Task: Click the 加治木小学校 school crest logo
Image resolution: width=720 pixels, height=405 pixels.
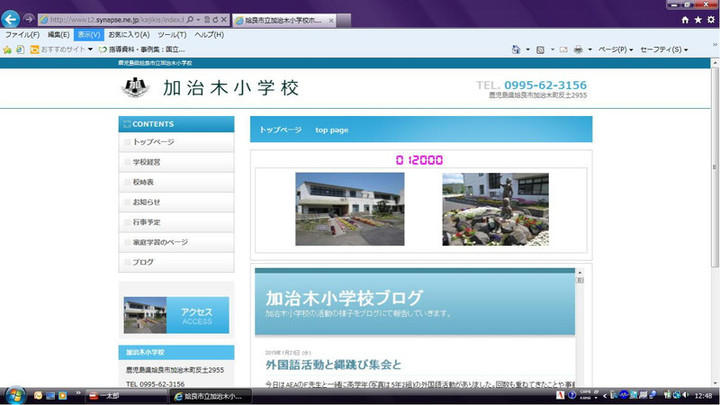Action: point(134,88)
